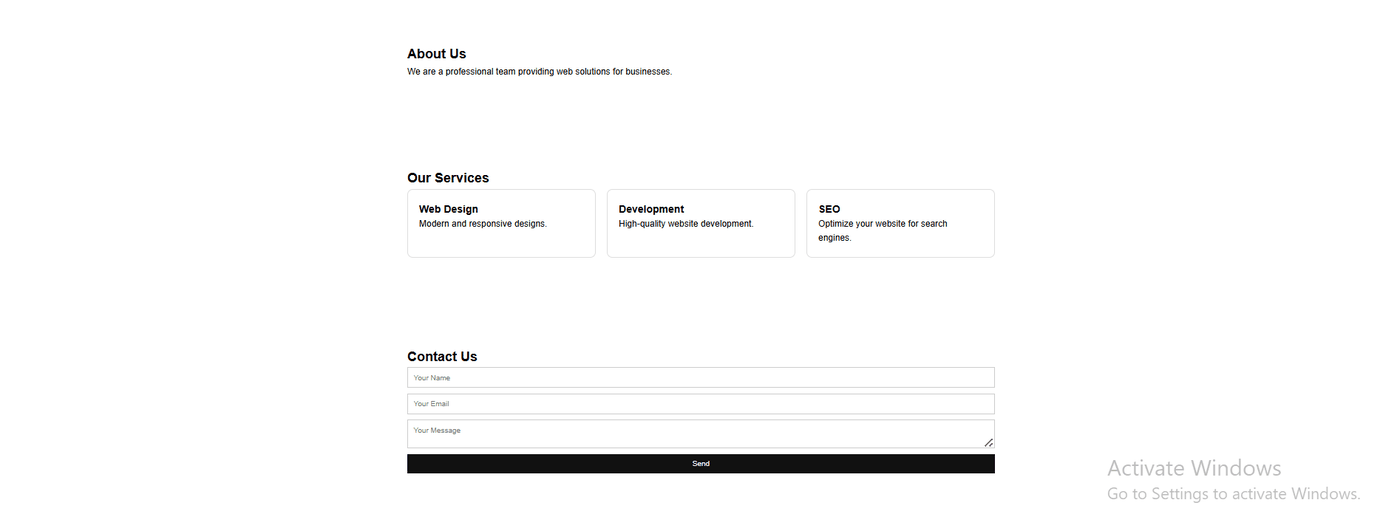Click the Your Message text area
Viewport: 1400px width, 514px height.
(700, 433)
